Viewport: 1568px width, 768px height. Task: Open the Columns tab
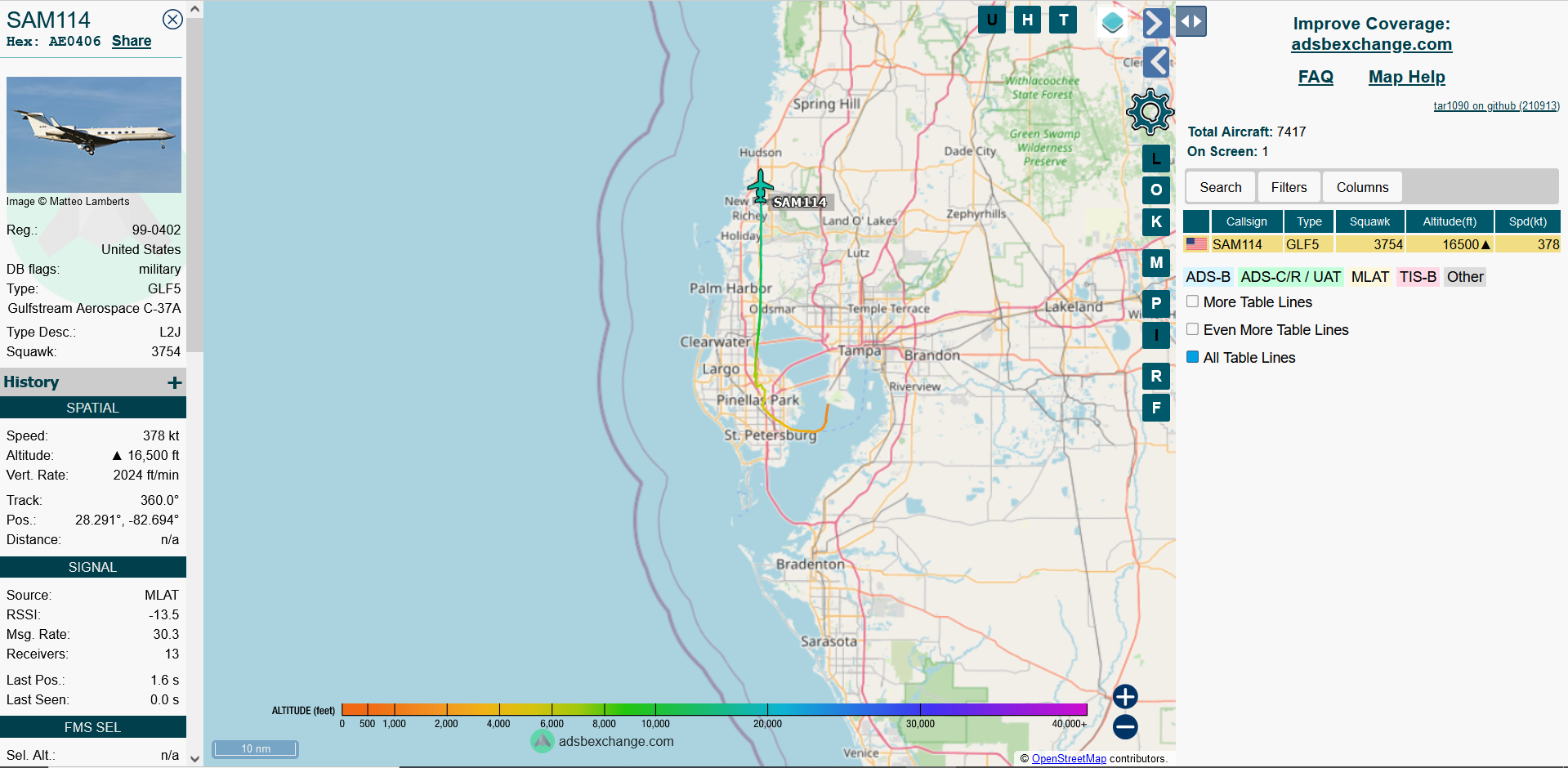coord(1362,187)
